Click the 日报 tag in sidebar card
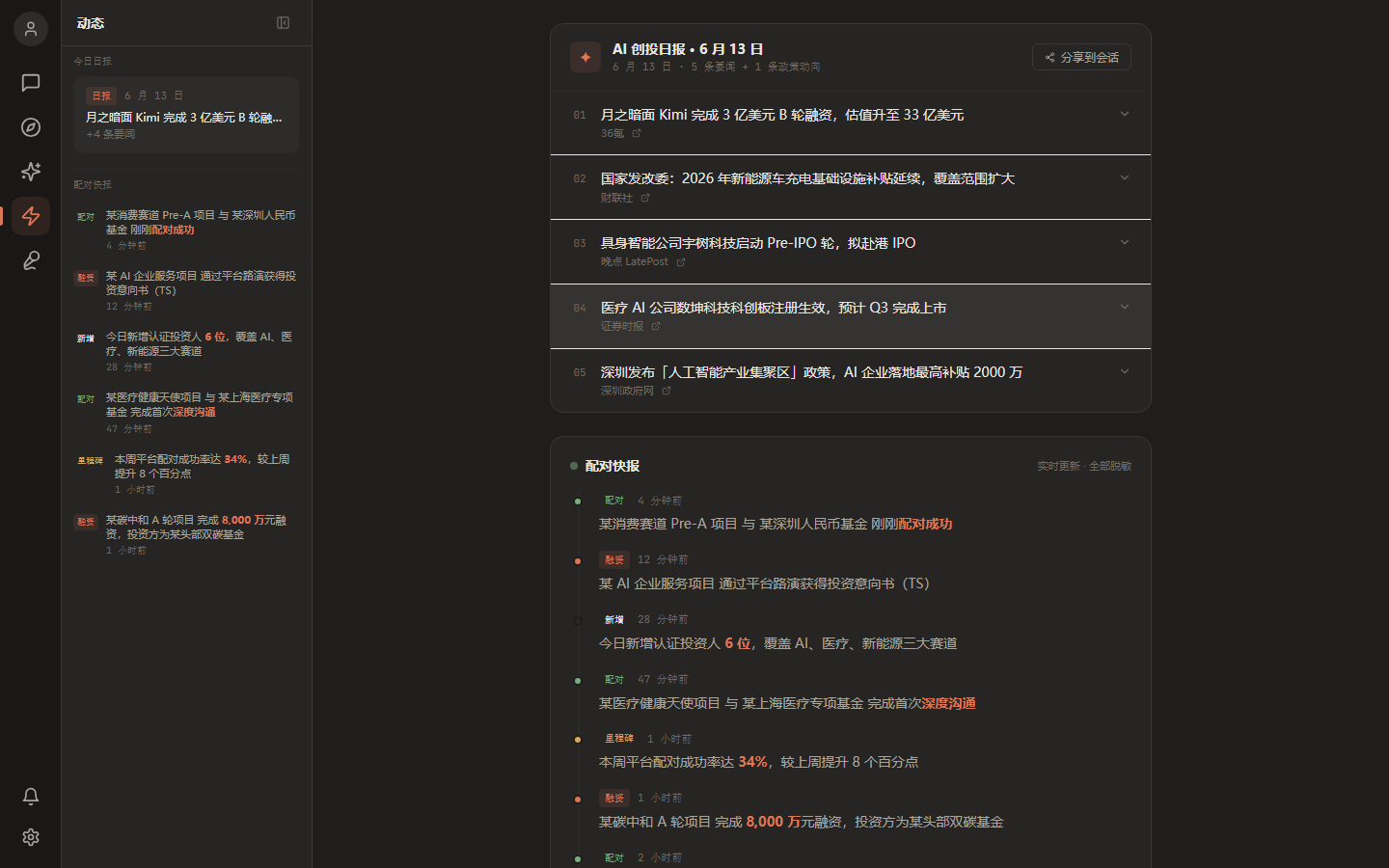 point(101,95)
